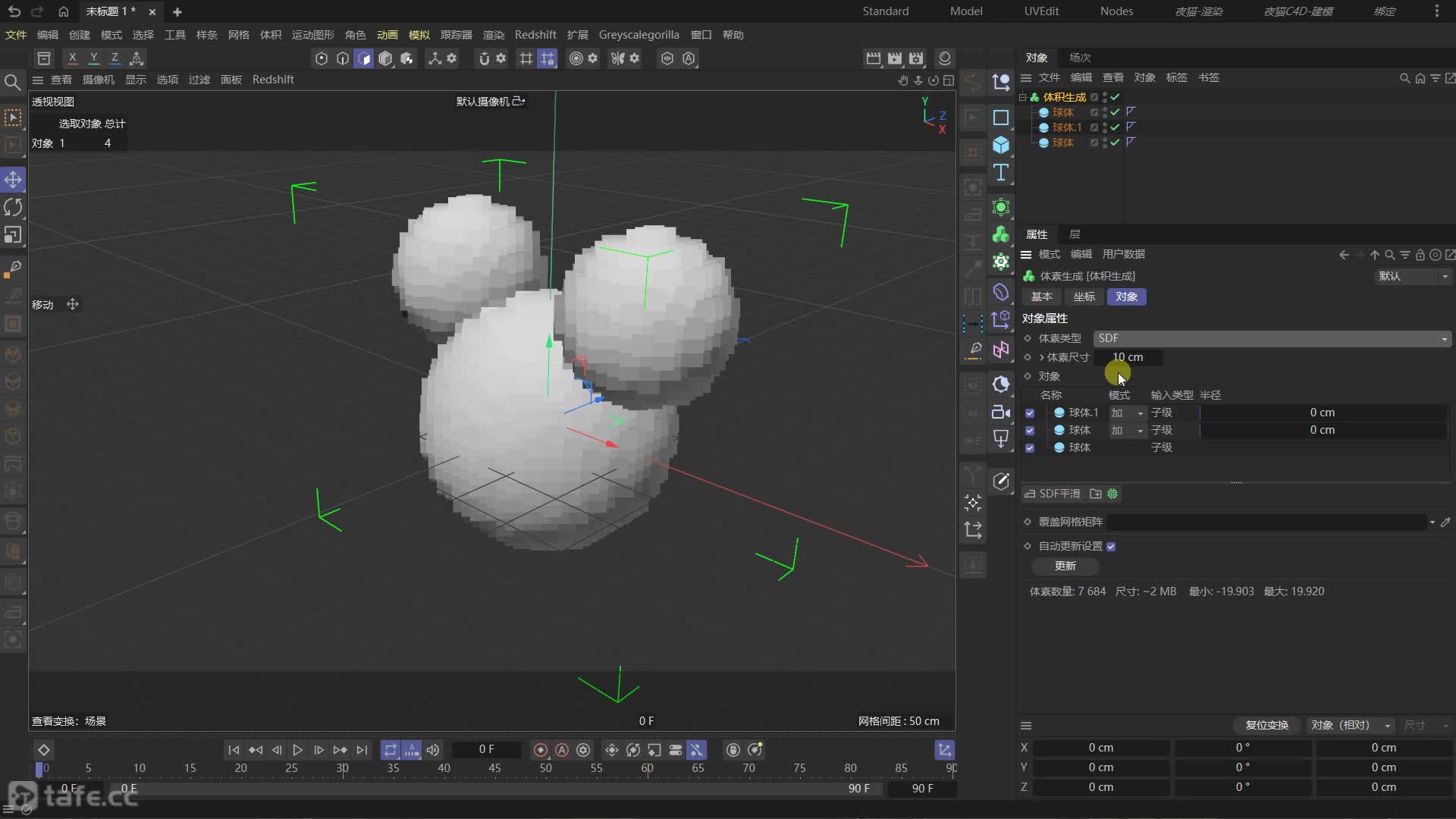Uncheck the 球体.1 row checkbox in objects list

[1030, 413]
